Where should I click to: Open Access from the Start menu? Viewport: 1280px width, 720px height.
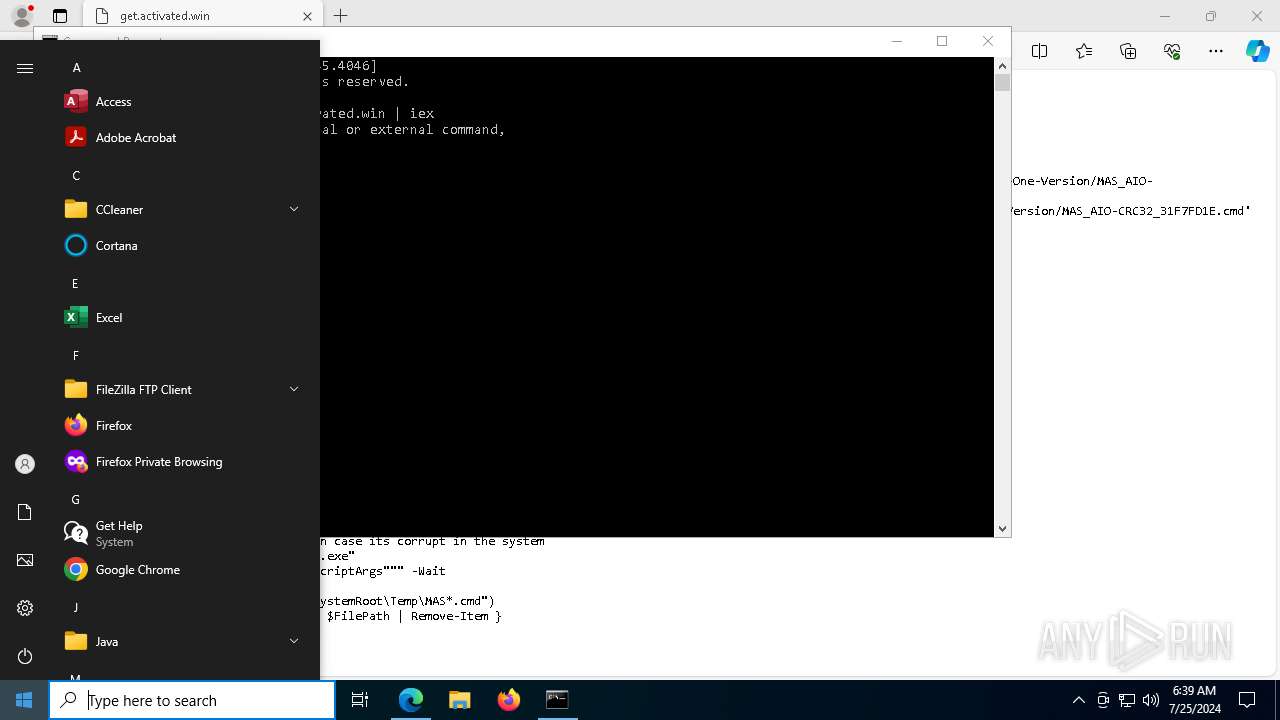click(x=184, y=102)
